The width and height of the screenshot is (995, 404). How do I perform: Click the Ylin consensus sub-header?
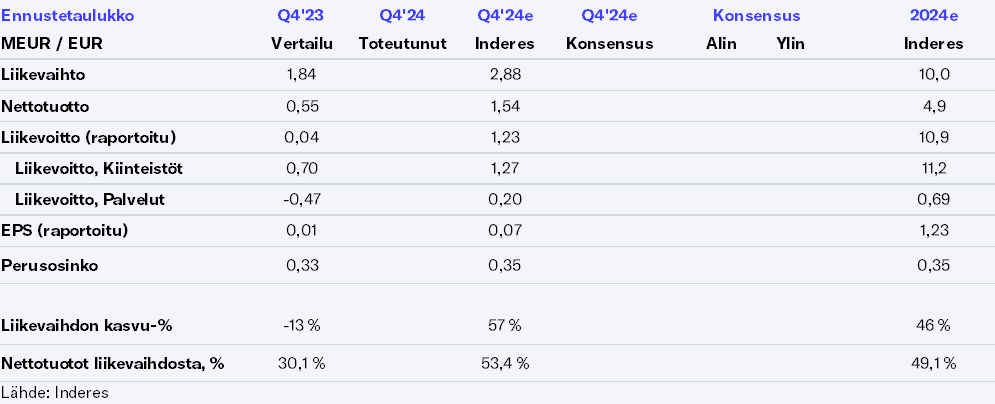tap(790, 43)
